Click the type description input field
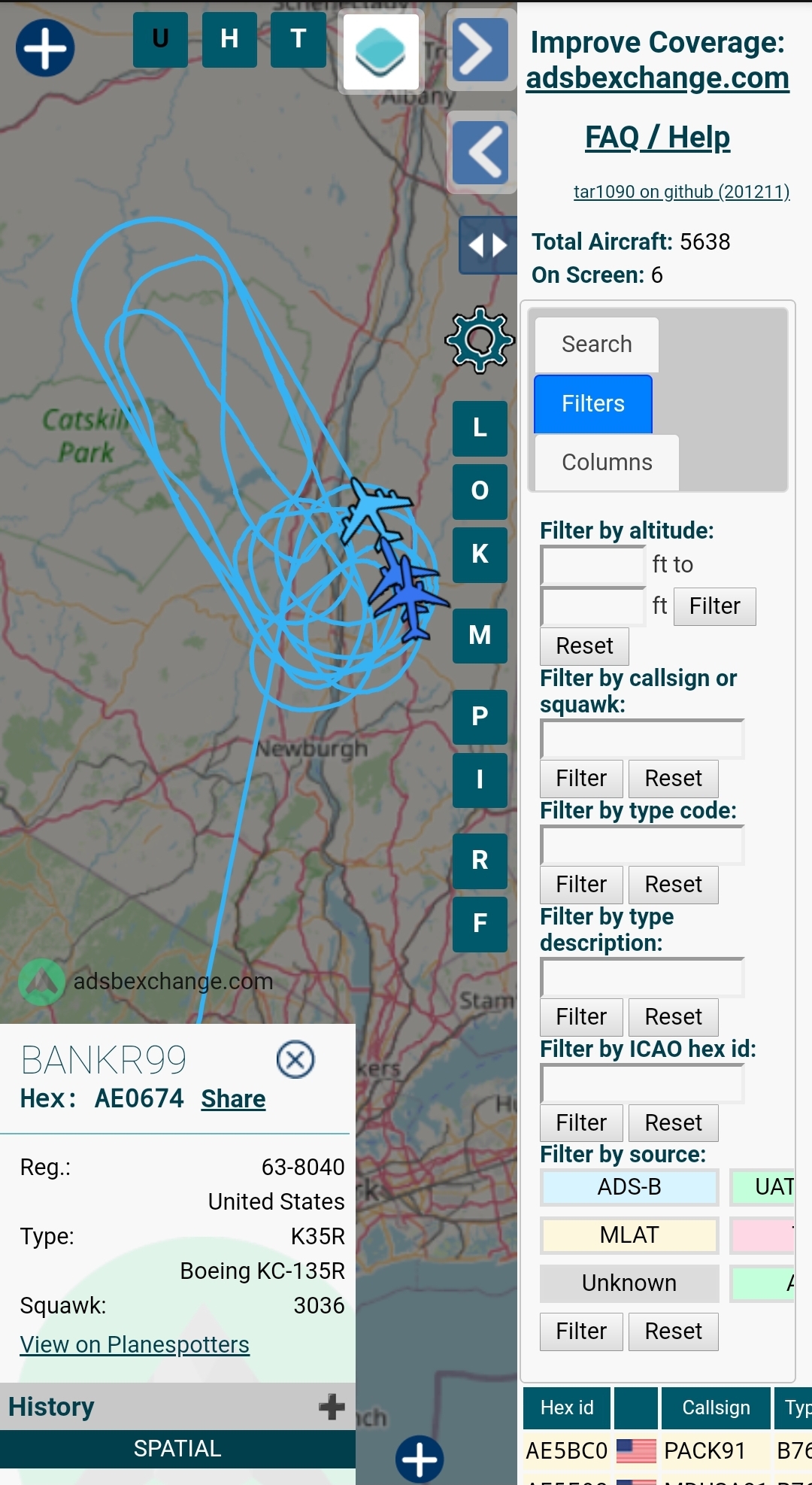 click(x=642, y=978)
